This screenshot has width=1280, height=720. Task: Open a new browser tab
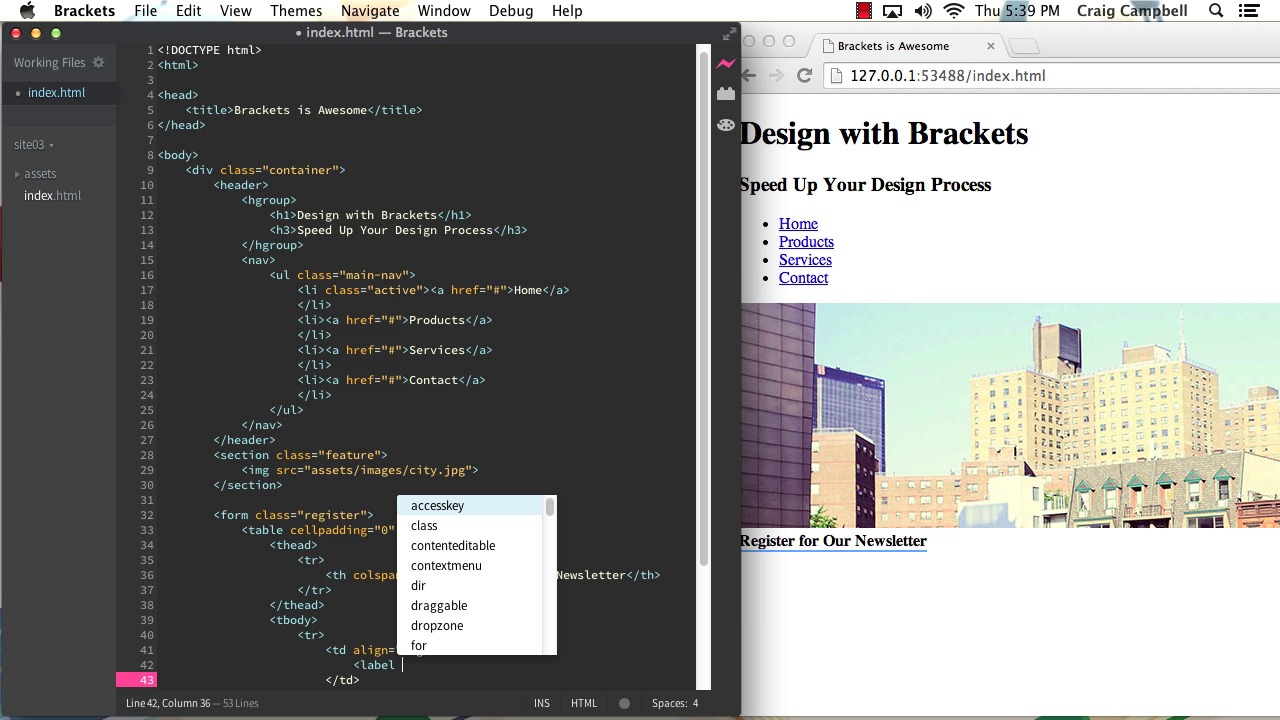pyautogui.click(x=1024, y=46)
